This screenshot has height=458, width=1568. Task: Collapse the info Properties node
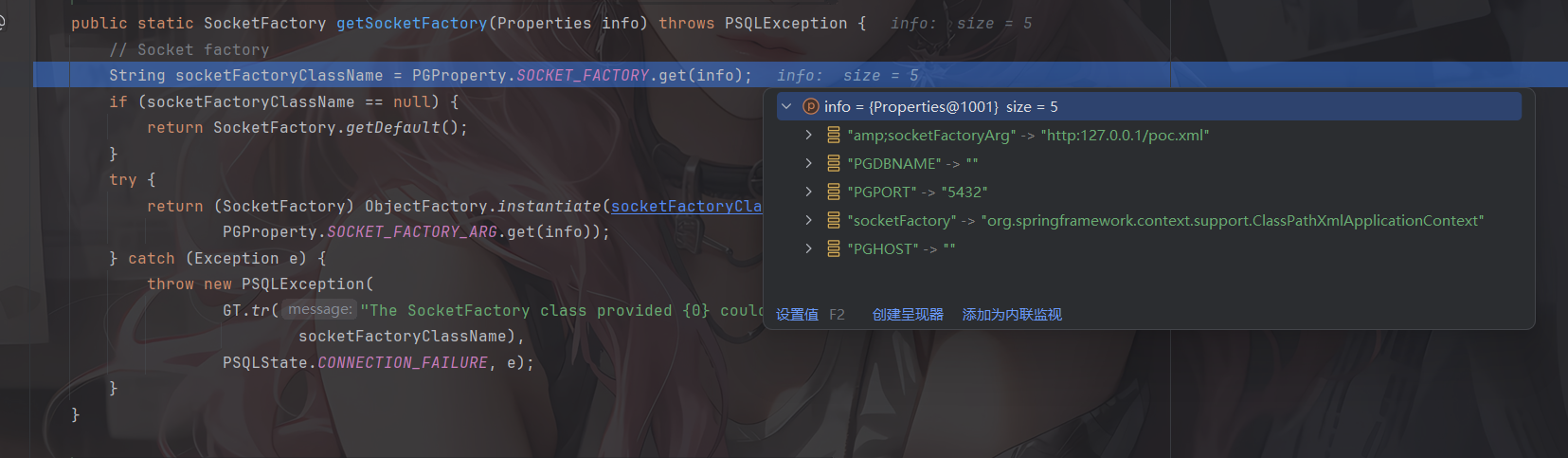pyautogui.click(x=786, y=107)
